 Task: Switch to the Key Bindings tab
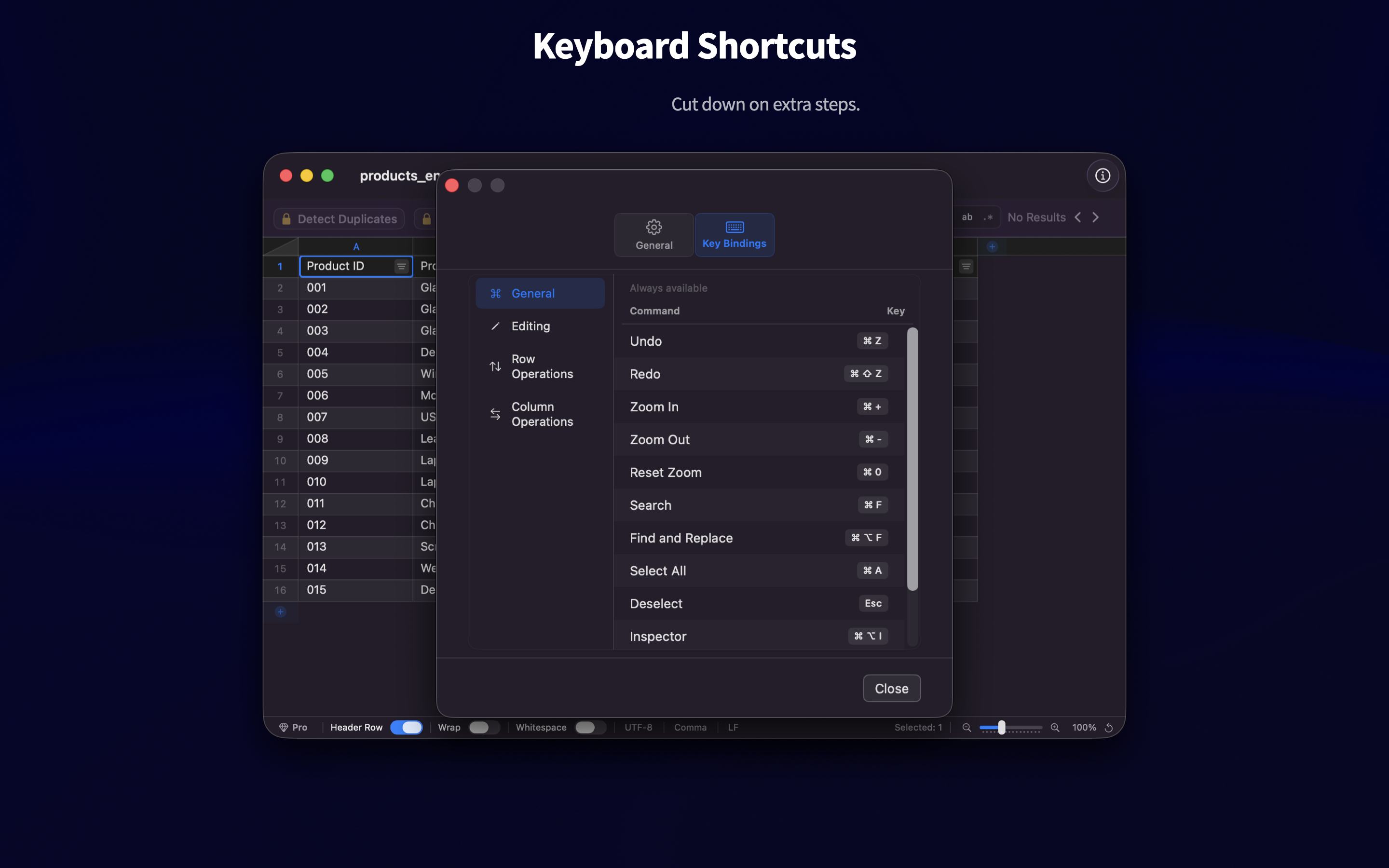point(734,235)
